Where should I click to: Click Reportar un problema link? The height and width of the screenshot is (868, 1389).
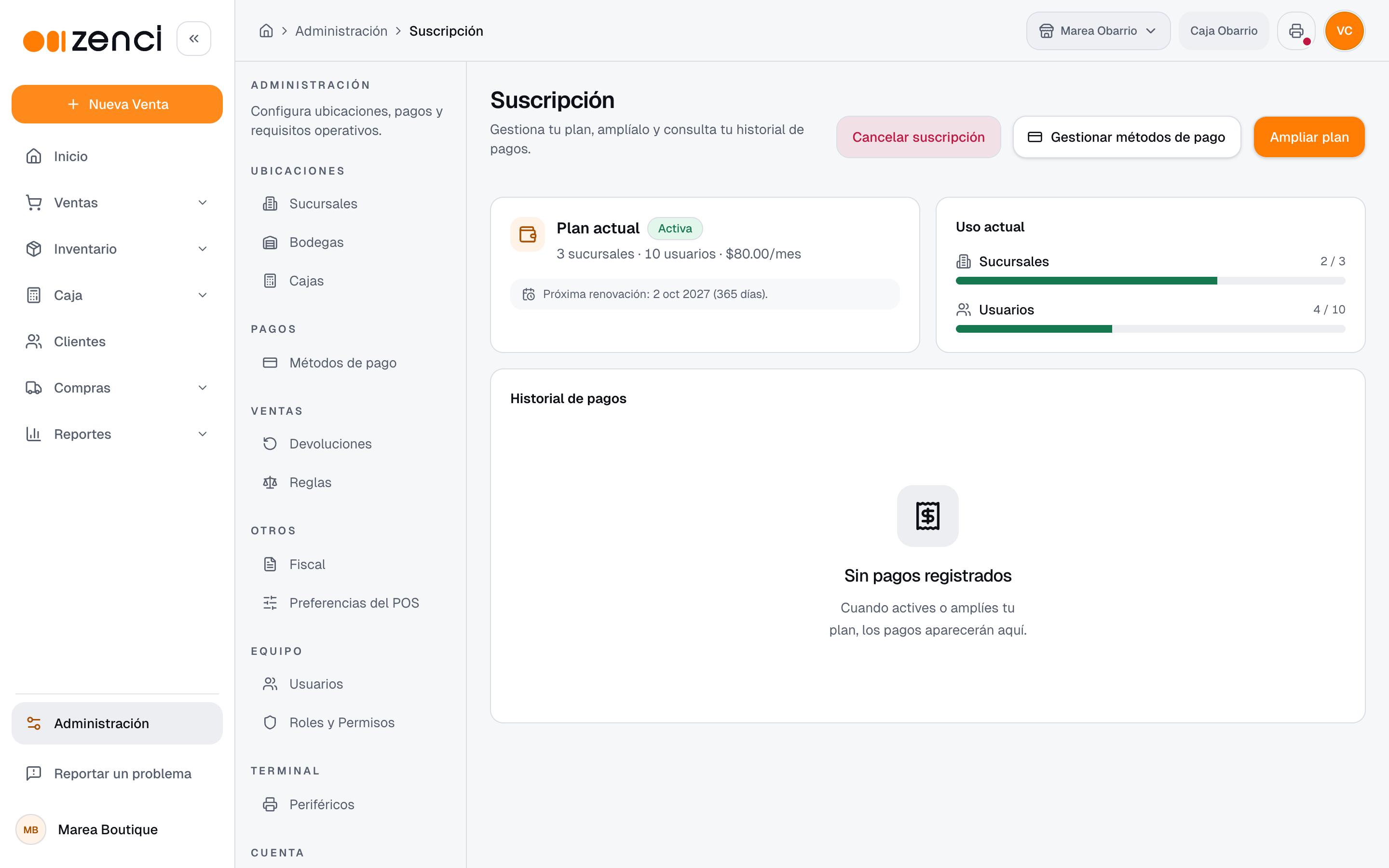(x=117, y=773)
